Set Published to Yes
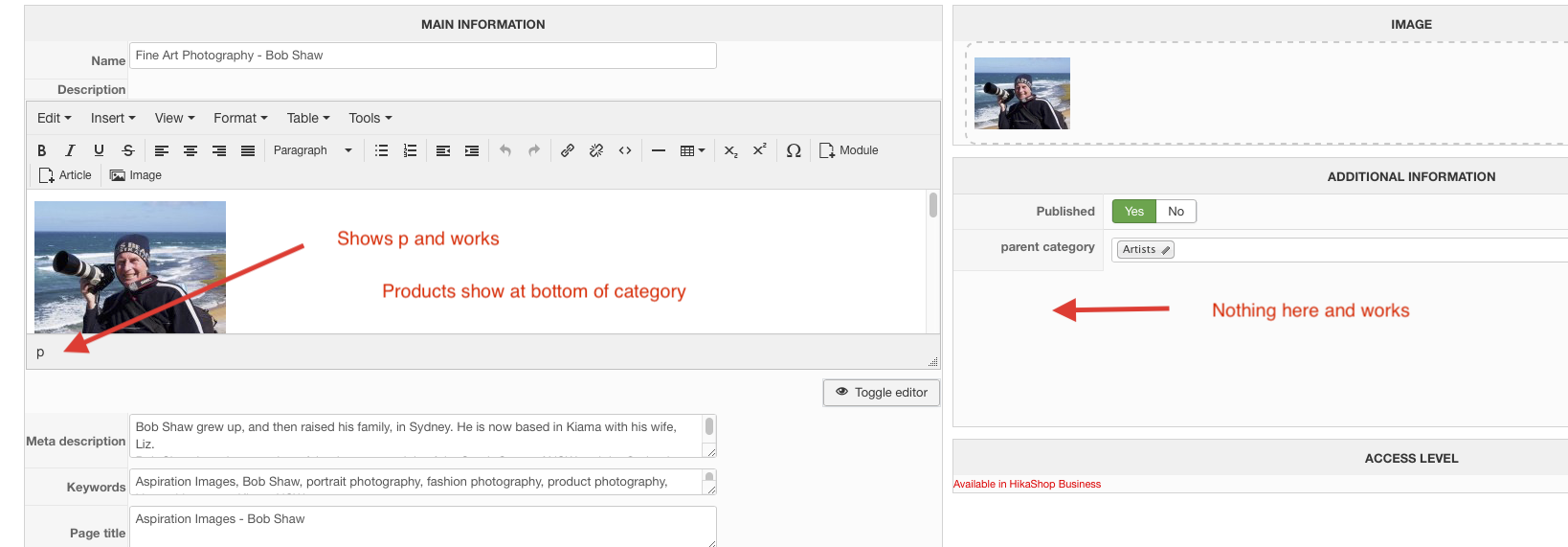The height and width of the screenshot is (547, 1568). (x=1133, y=212)
